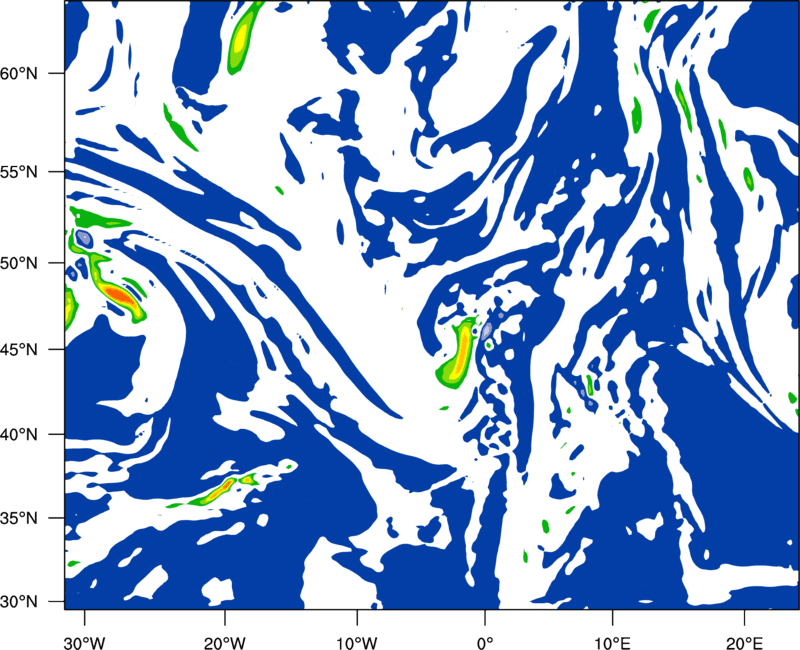Click the 30°W longitude label
The width and height of the screenshot is (800, 650).
pos(85,643)
